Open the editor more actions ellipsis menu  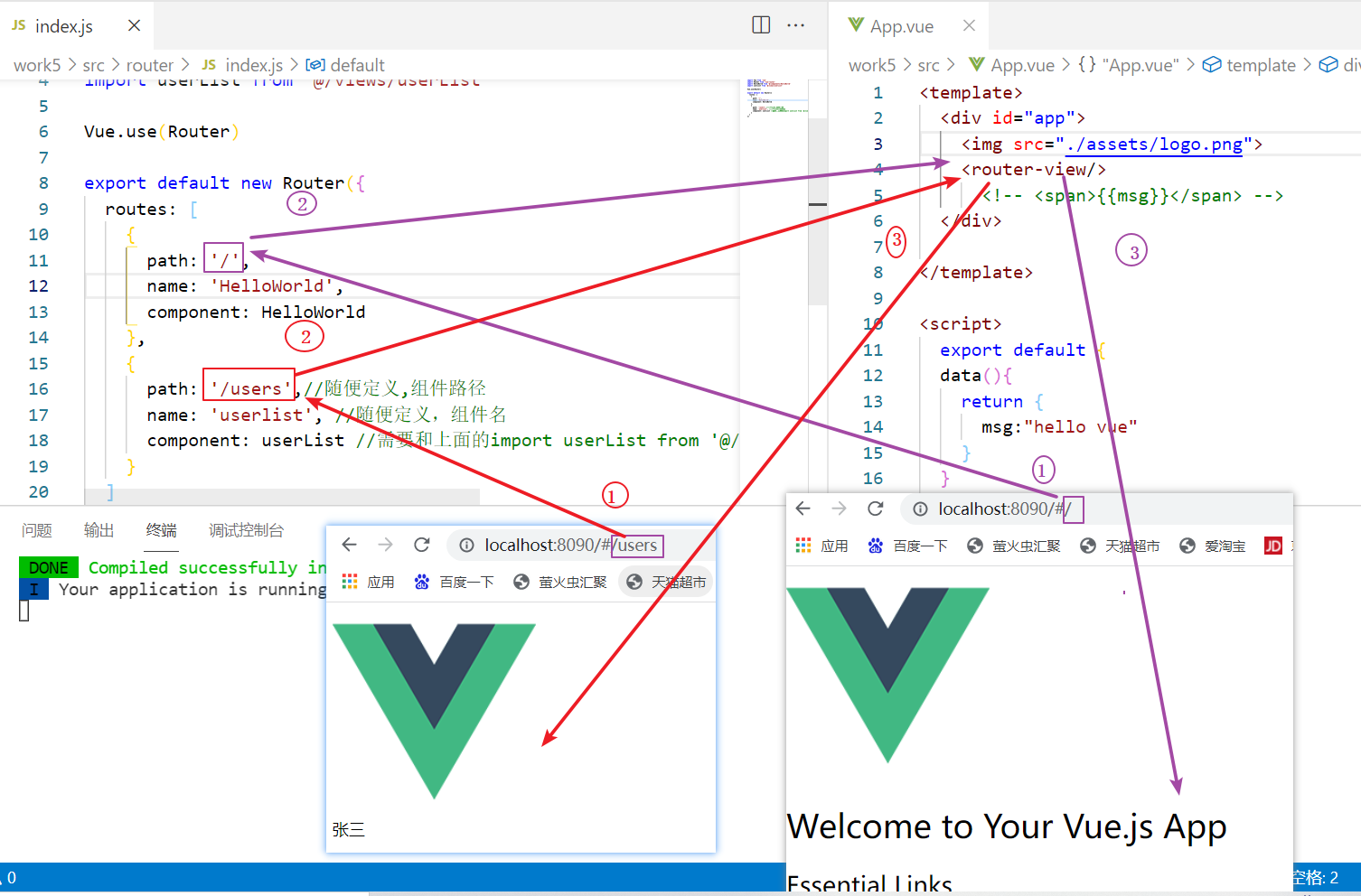795,24
